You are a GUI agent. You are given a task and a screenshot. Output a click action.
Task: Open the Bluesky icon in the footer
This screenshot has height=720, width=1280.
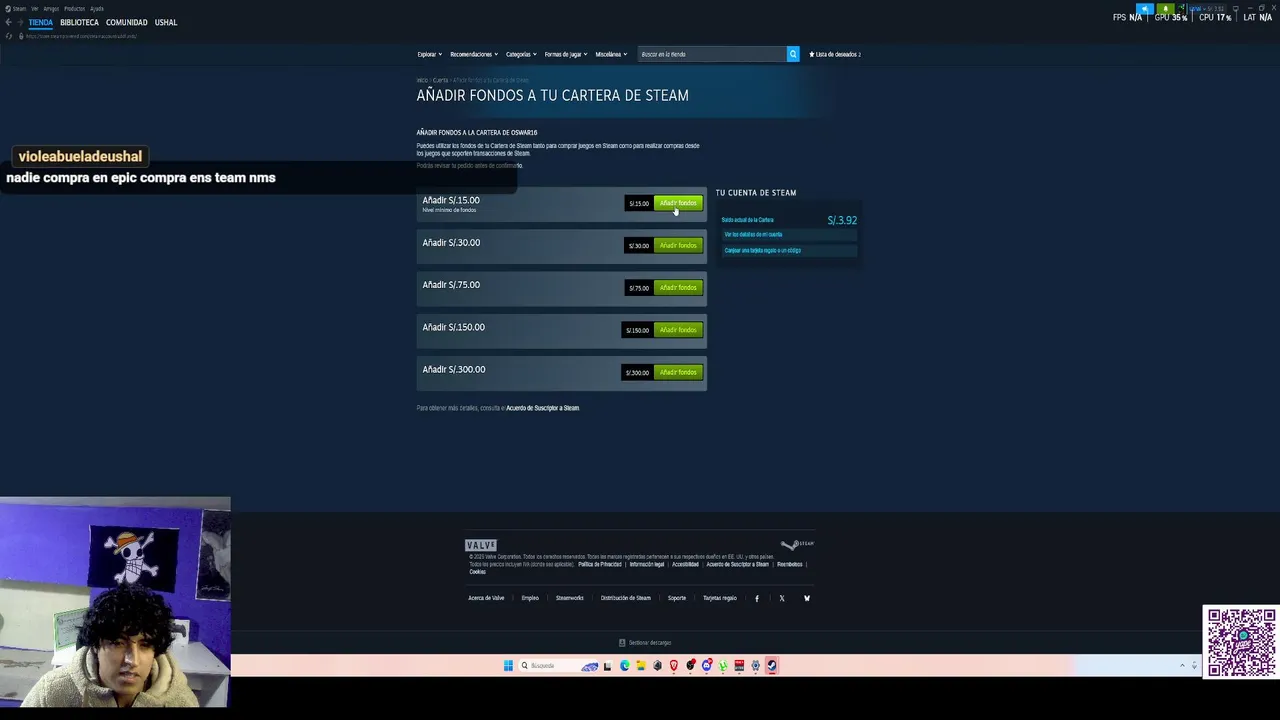pyautogui.click(x=807, y=598)
